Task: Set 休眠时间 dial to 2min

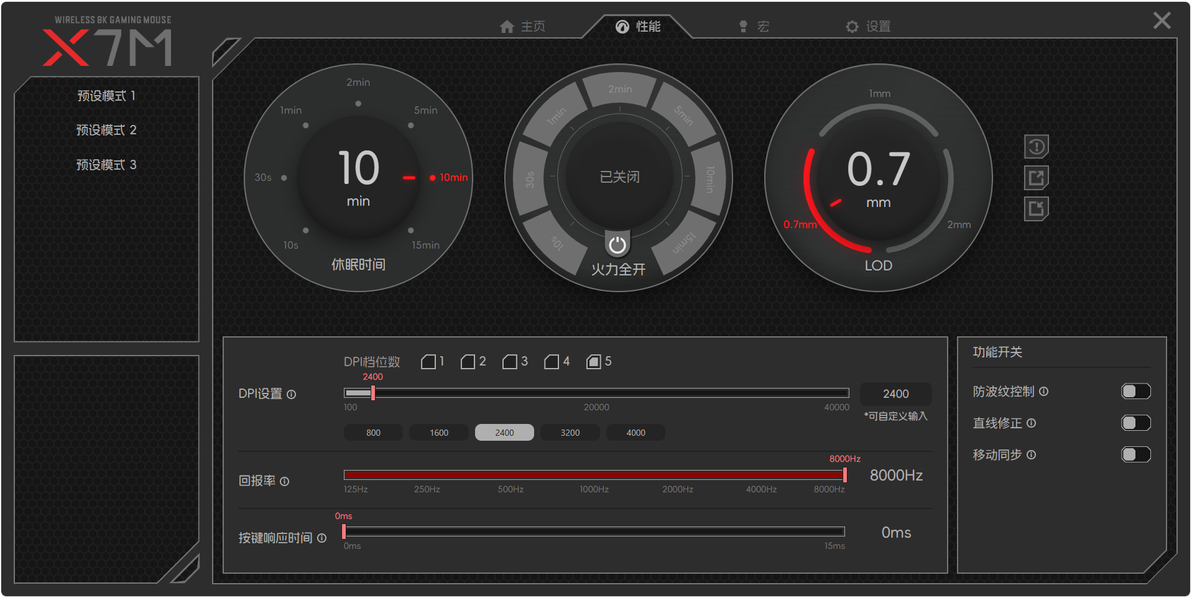Action: 358,82
